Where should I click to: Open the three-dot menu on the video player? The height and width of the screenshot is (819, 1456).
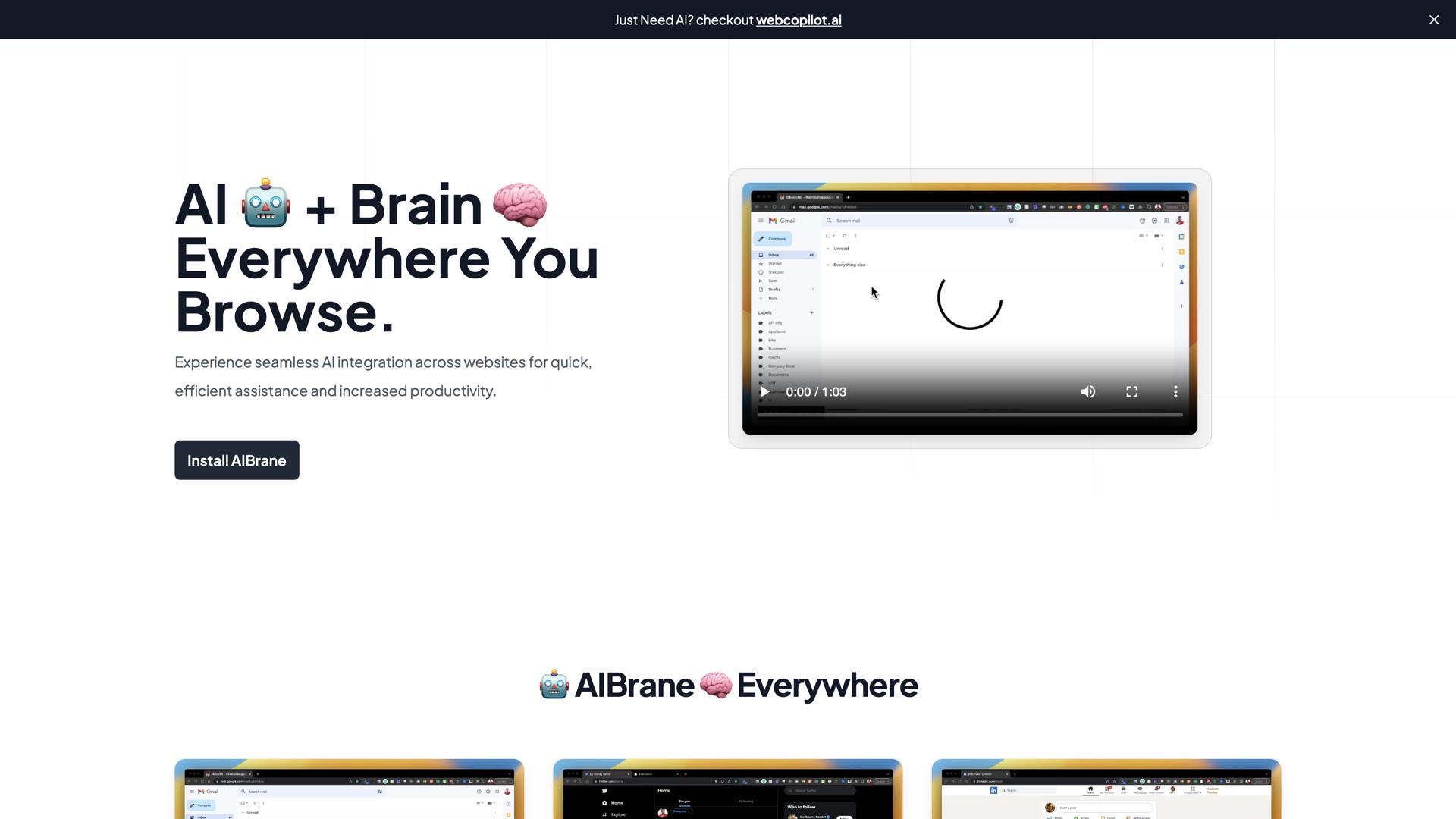(1175, 391)
